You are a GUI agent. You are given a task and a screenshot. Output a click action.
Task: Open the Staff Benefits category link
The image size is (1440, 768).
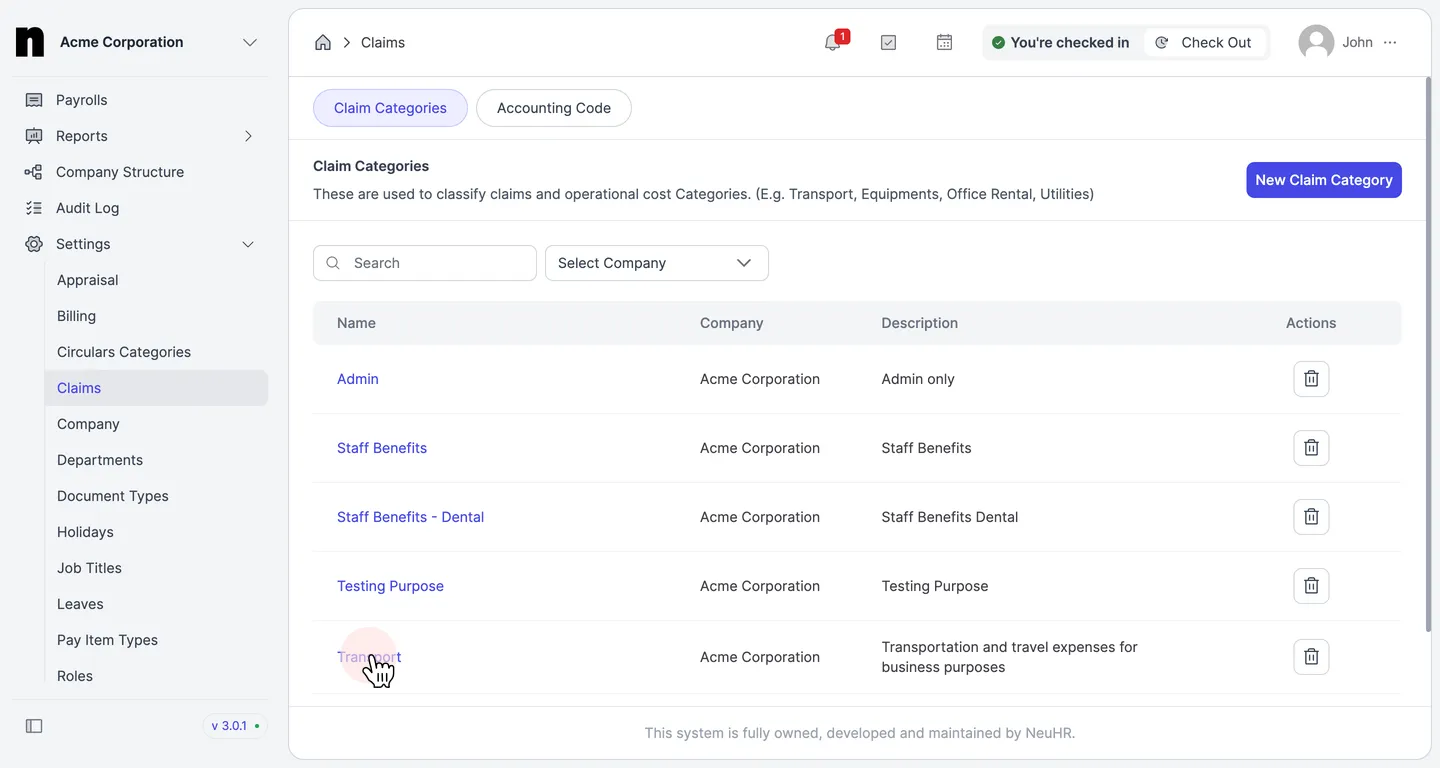pyautogui.click(x=382, y=448)
